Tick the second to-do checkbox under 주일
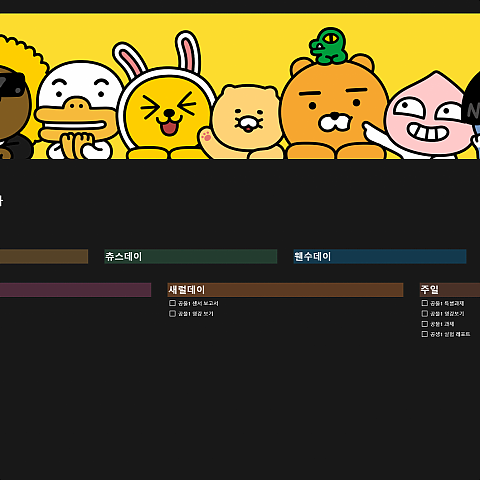The height and width of the screenshot is (480, 480). pyautogui.click(x=425, y=313)
